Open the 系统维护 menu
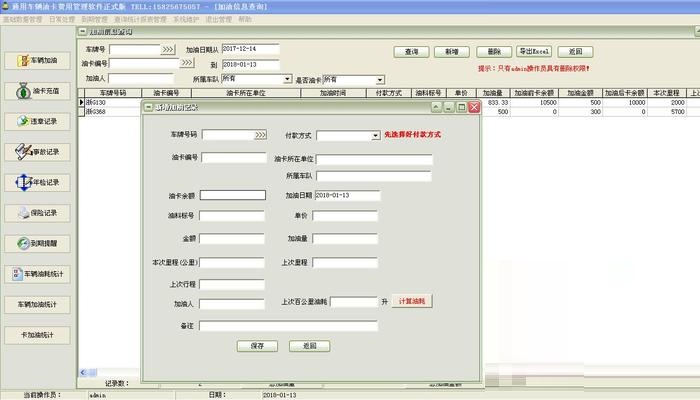The height and width of the screenshot is (400, 700). coord(186,19)
